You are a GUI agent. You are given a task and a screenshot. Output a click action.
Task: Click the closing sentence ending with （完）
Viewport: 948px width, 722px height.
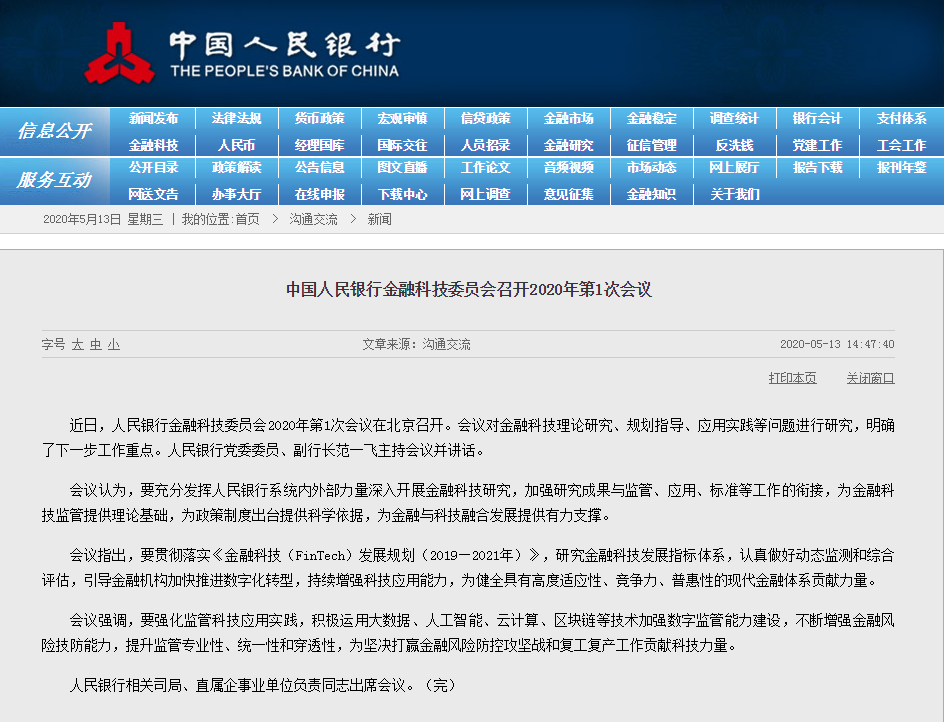263,685
